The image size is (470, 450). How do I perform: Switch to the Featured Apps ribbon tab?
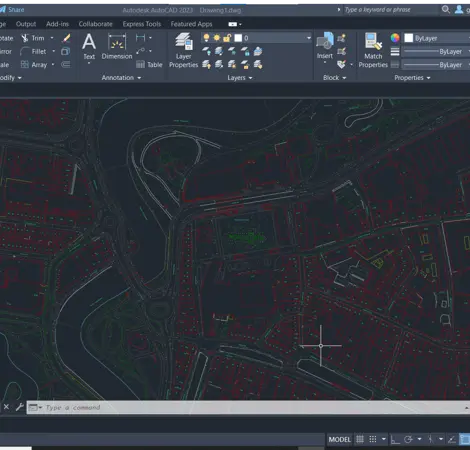point(191,24)
